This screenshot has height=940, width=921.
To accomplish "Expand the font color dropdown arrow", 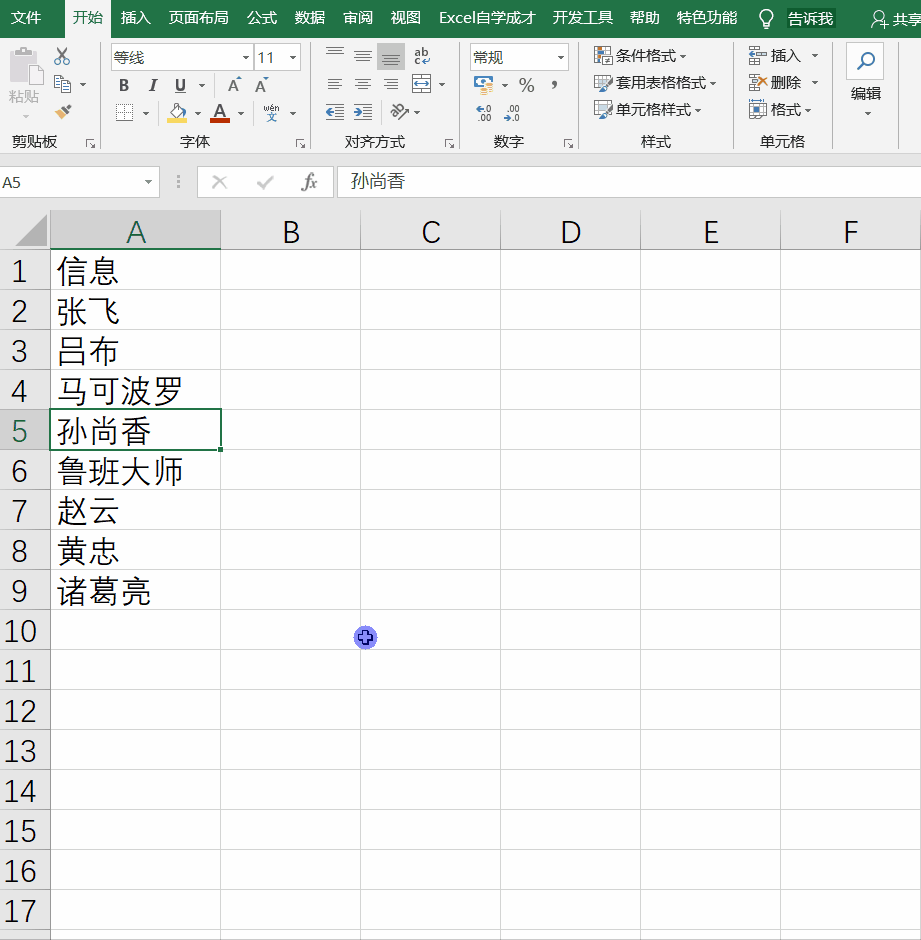I will [x=241, y=113].
